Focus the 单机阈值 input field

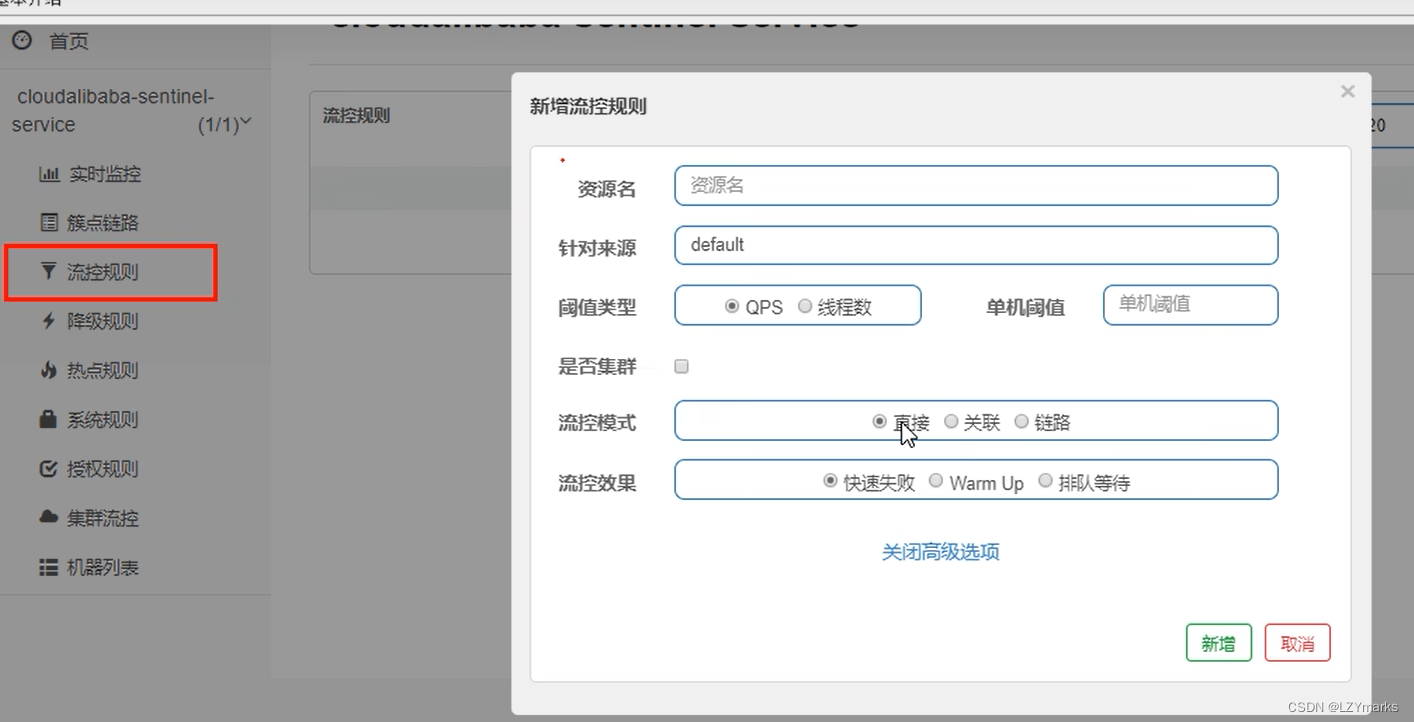1190,305
